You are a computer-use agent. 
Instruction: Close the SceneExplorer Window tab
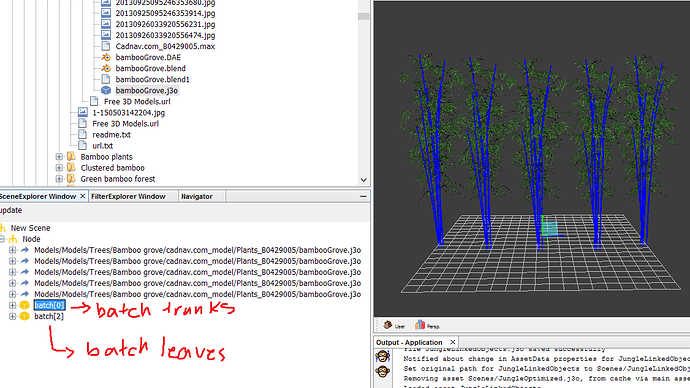[83, 196]
